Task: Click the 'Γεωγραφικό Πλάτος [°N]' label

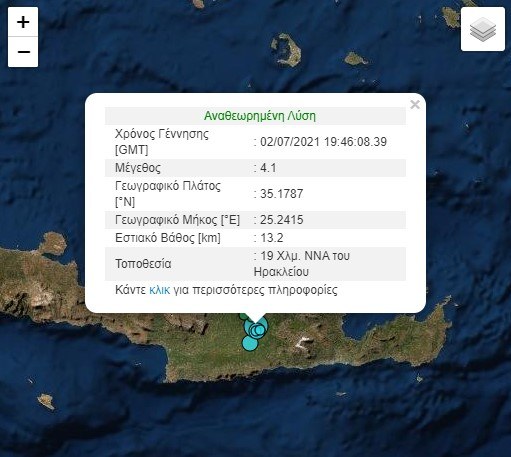Action: click(168, 194)
